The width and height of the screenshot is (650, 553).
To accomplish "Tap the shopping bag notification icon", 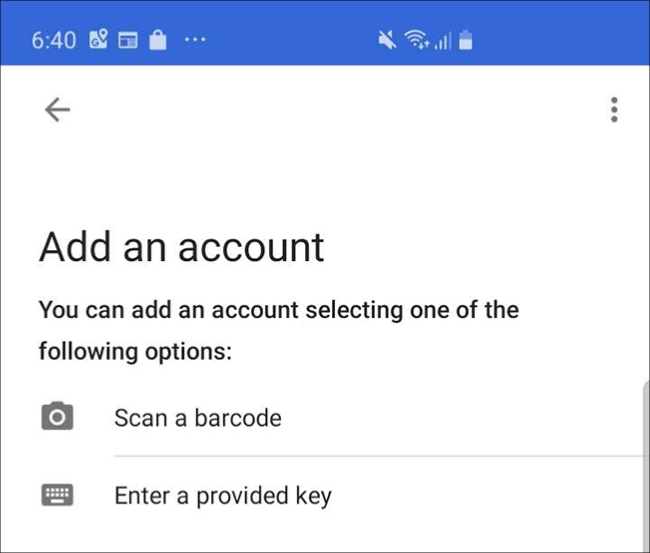I will 156,41.
